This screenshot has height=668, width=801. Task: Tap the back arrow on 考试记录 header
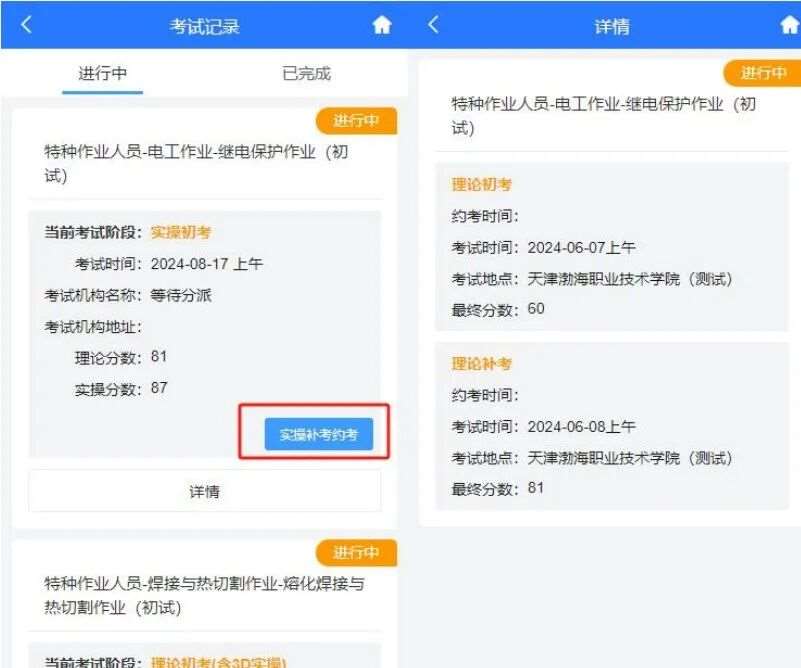point(28,25)
